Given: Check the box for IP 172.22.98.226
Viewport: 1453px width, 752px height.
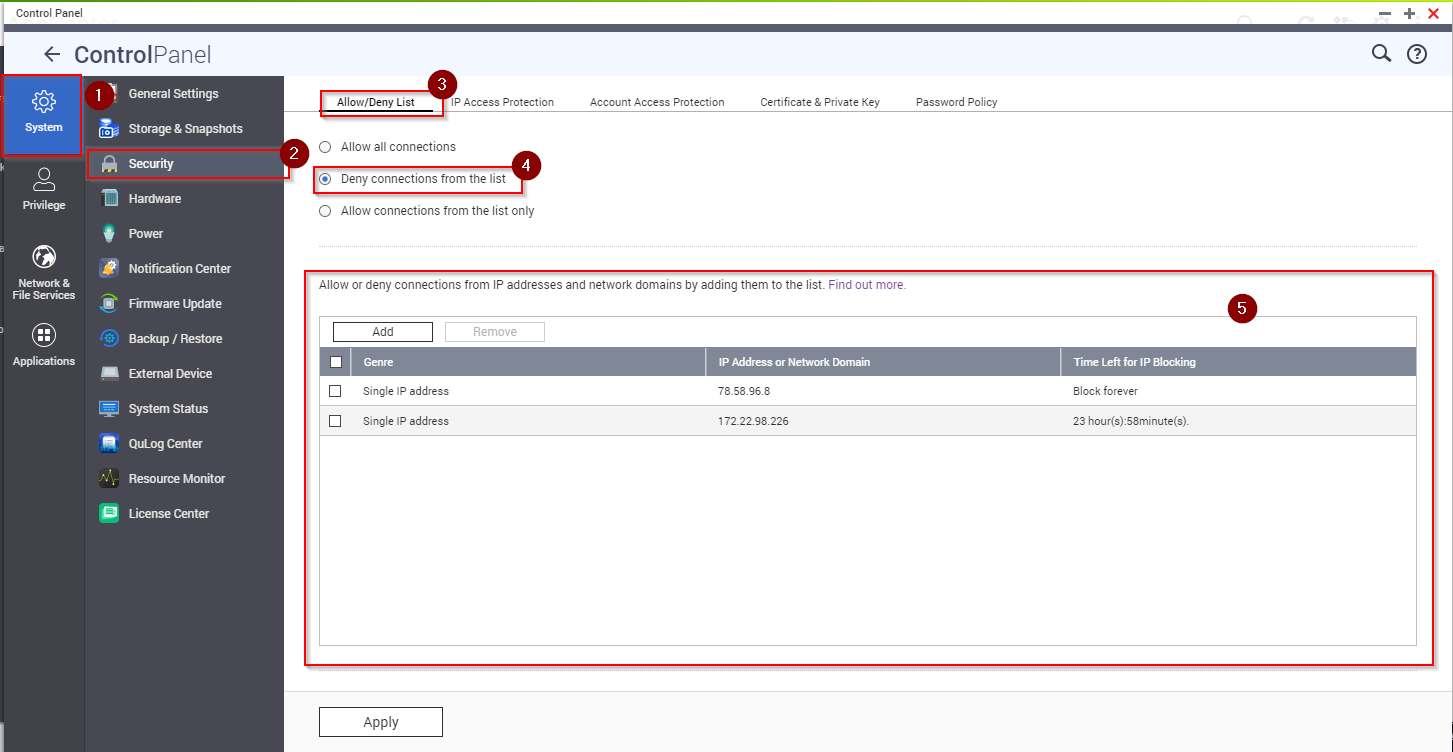Looking at the screenshot, I should click(x=335, y=421).
